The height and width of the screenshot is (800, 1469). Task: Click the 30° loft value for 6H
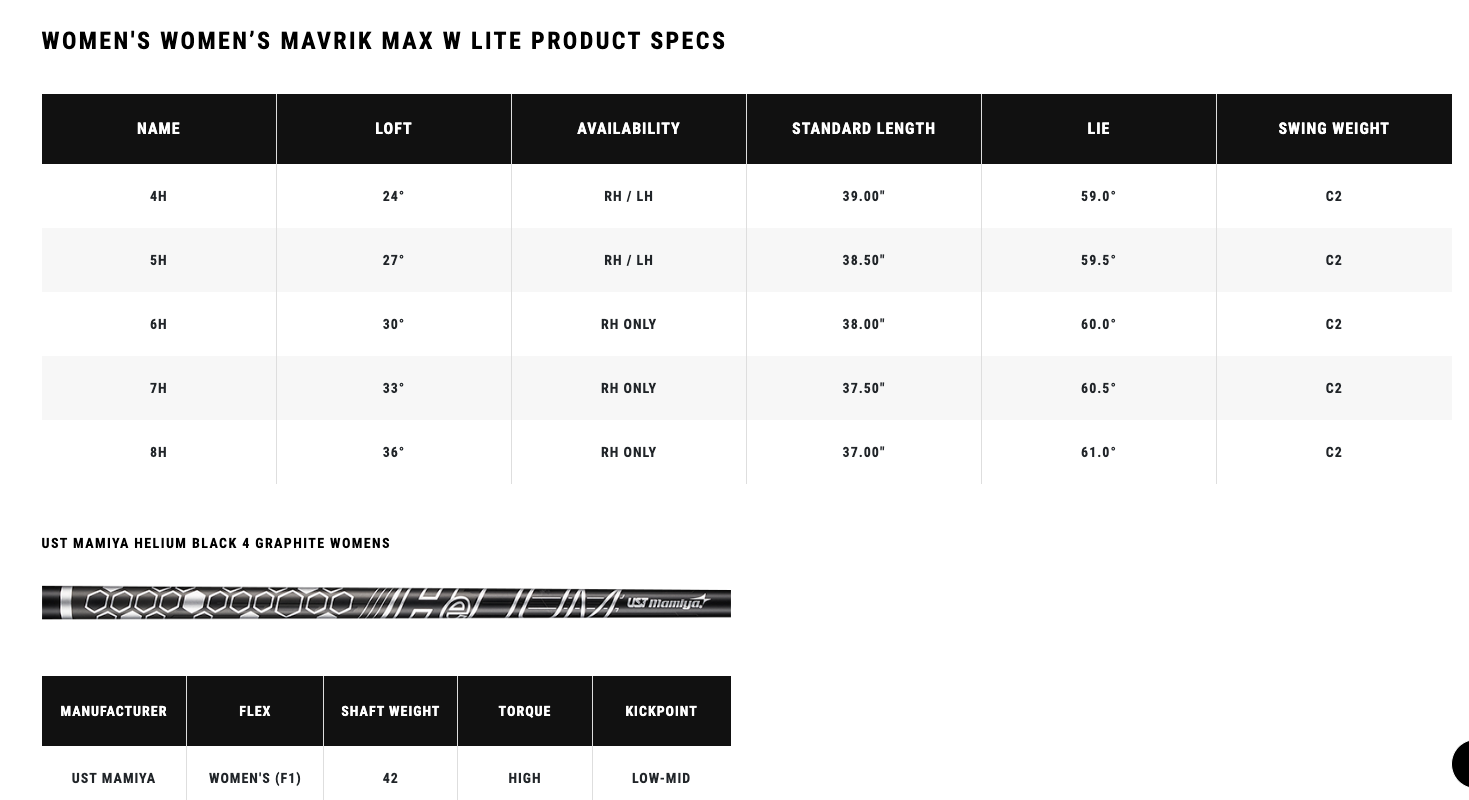click(x=394, y=324)
